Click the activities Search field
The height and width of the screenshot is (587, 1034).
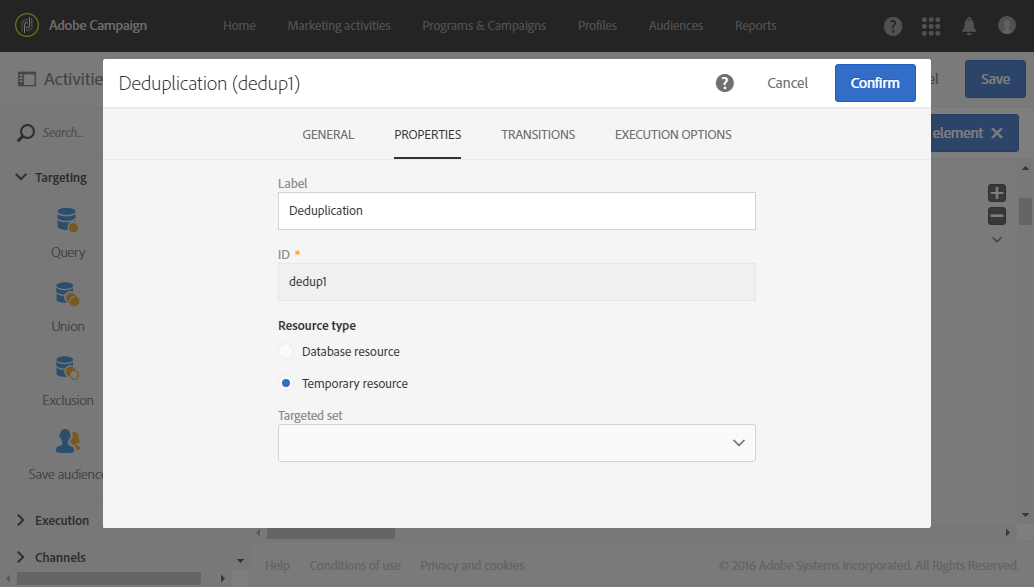click(63, 133)
